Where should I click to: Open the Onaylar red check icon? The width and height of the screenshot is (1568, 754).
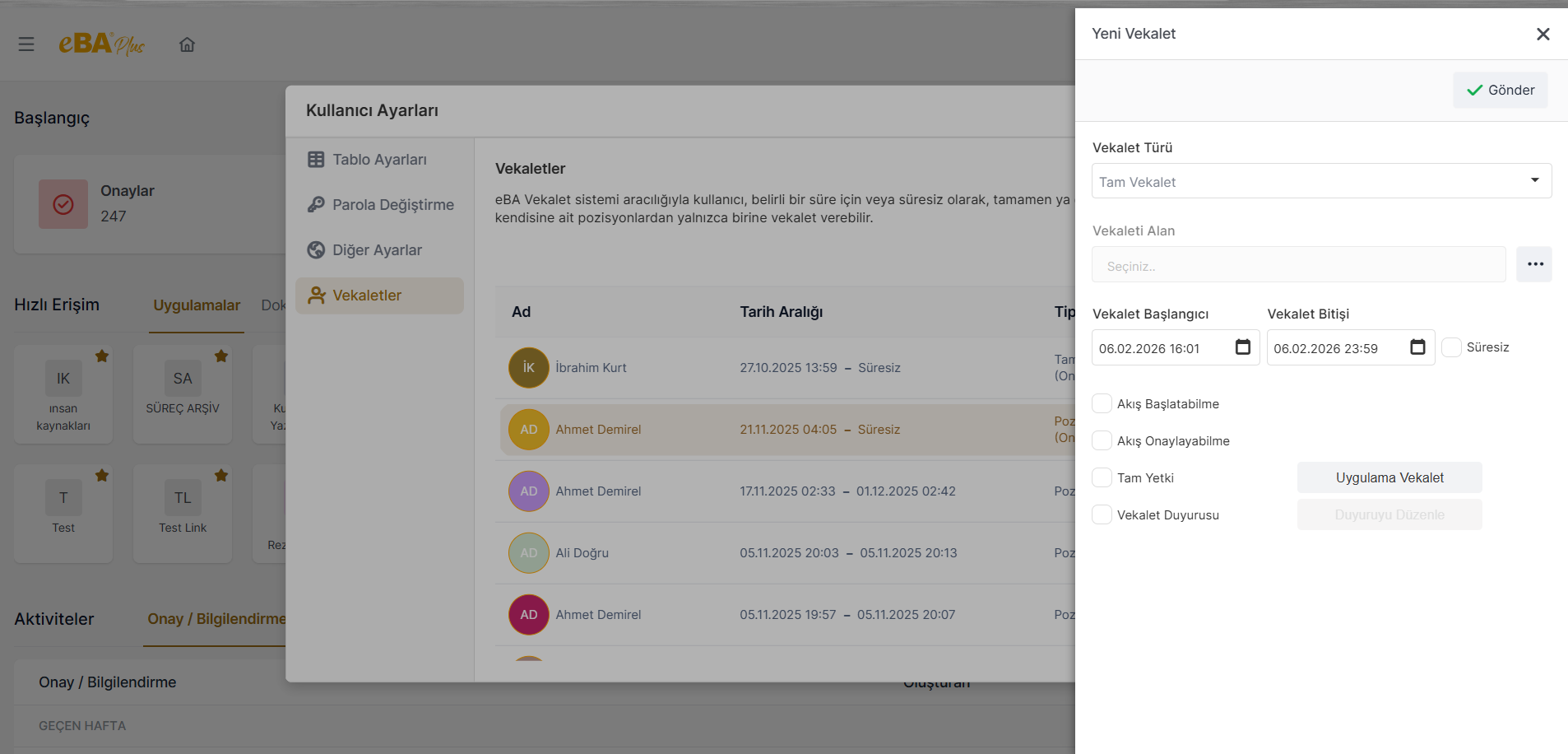pyautogui.click(x=63, y=204)
